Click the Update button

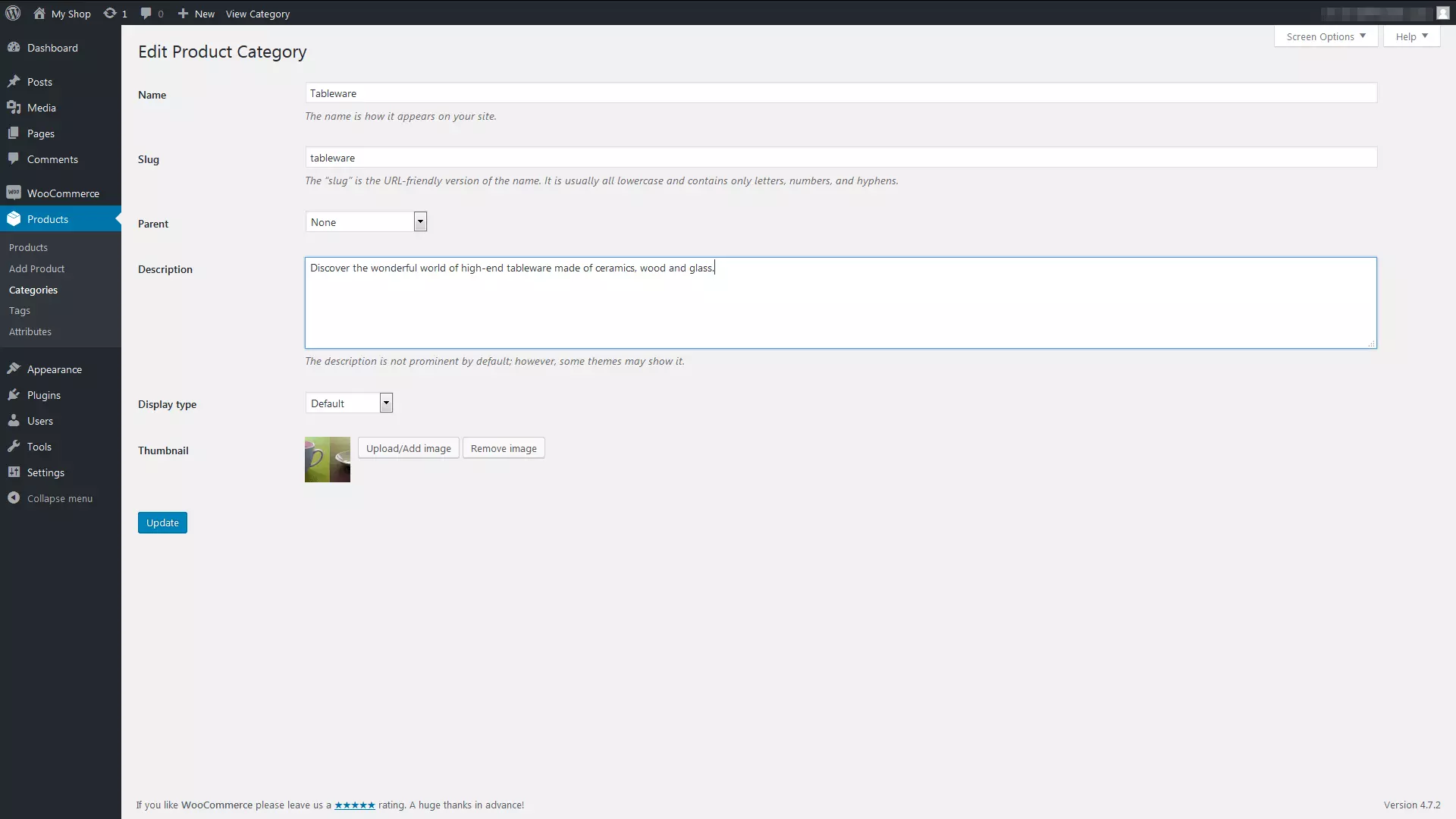coord(162,522)
